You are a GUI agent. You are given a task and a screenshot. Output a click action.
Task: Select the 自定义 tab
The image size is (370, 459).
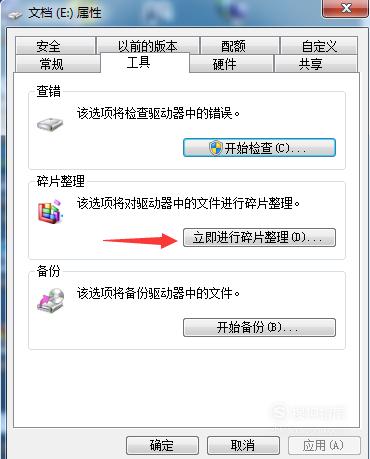pyautogui.click(x=319, y=45)
